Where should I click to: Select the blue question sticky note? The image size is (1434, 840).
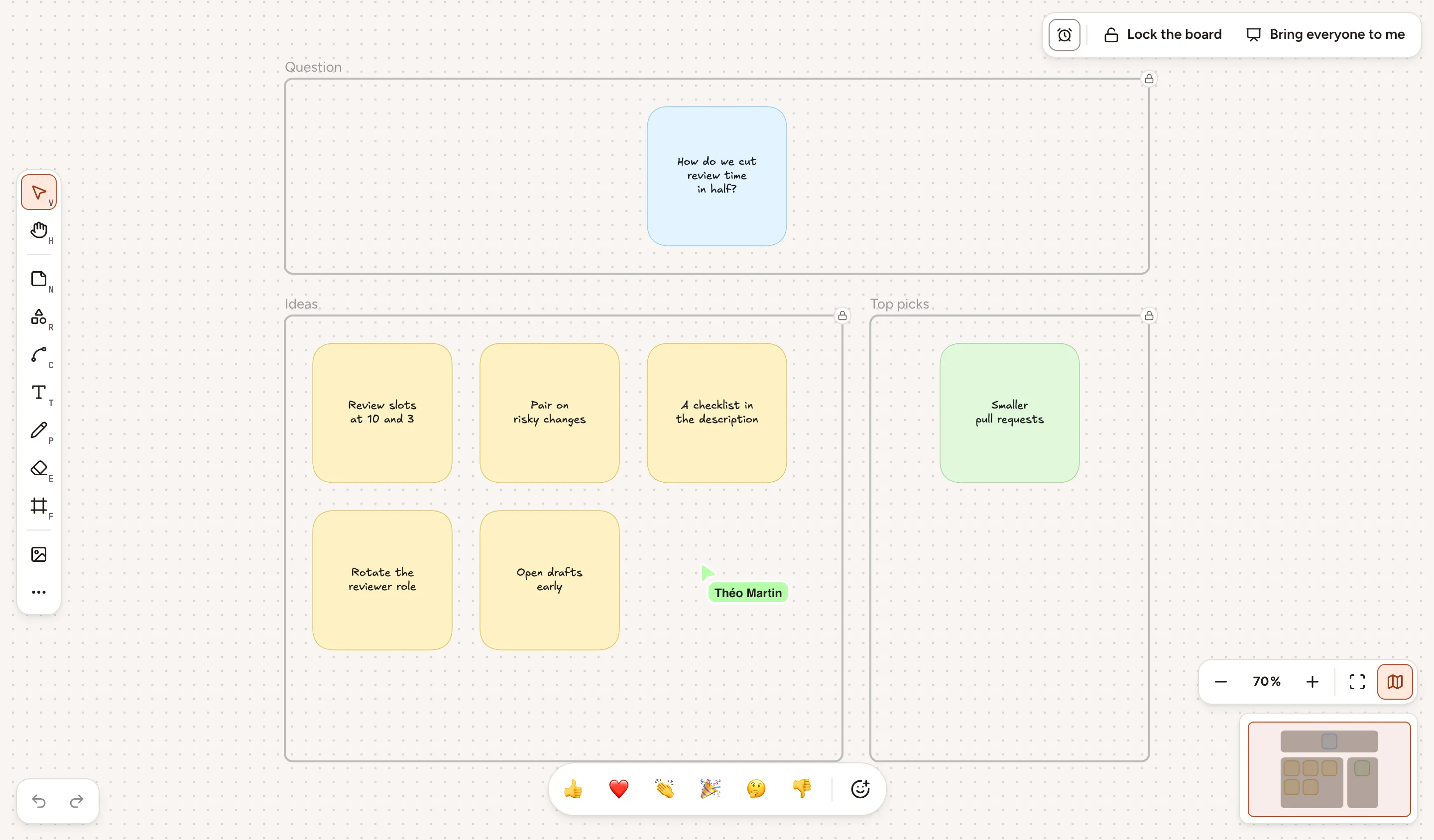717,176
